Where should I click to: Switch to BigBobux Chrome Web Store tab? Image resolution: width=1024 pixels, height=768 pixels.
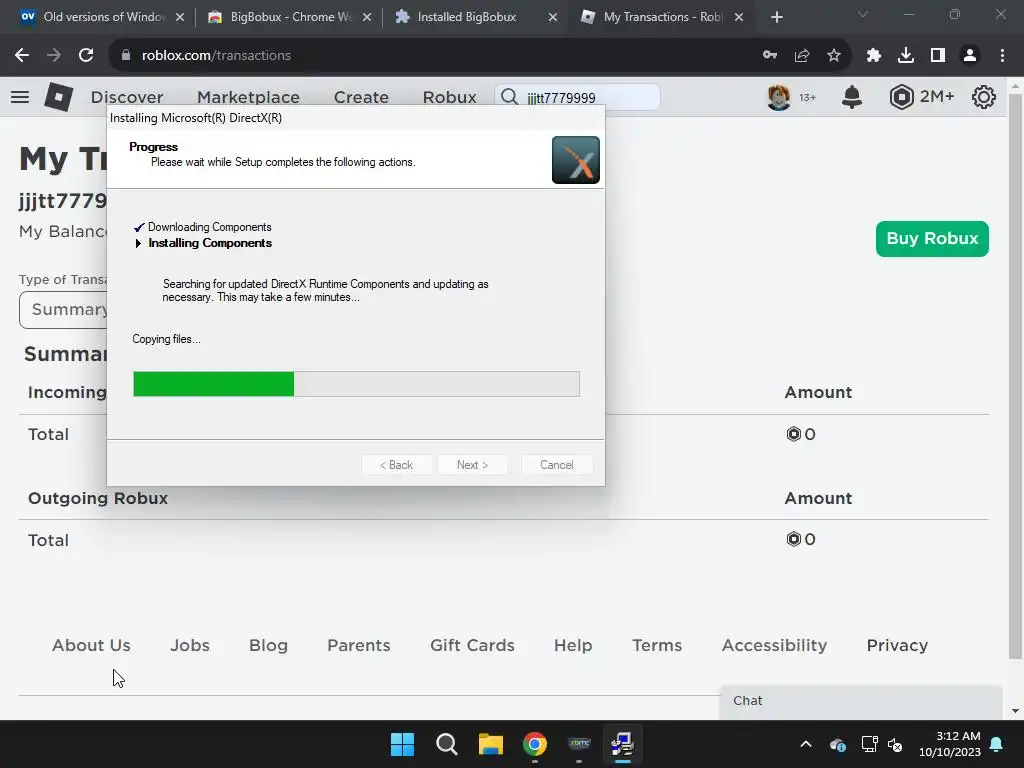(x=289, y=17)
